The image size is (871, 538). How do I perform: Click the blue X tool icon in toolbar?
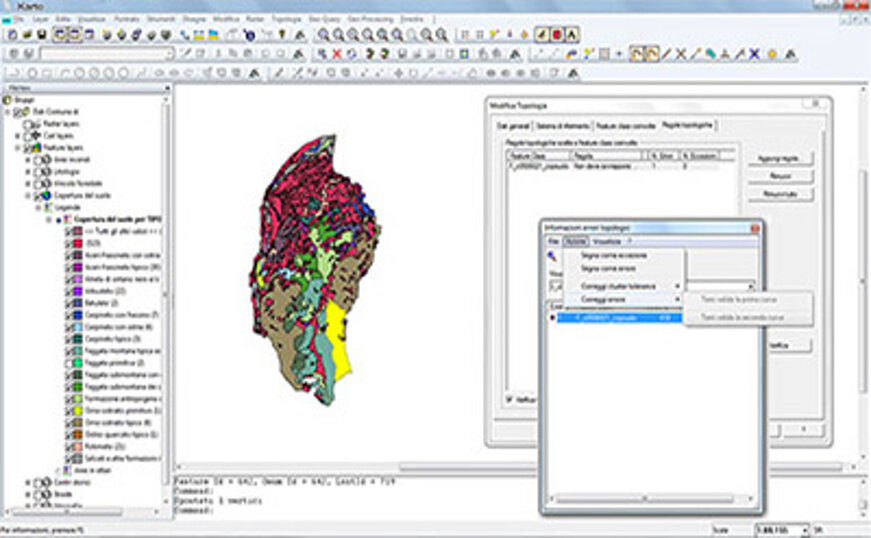click(755, 53)
